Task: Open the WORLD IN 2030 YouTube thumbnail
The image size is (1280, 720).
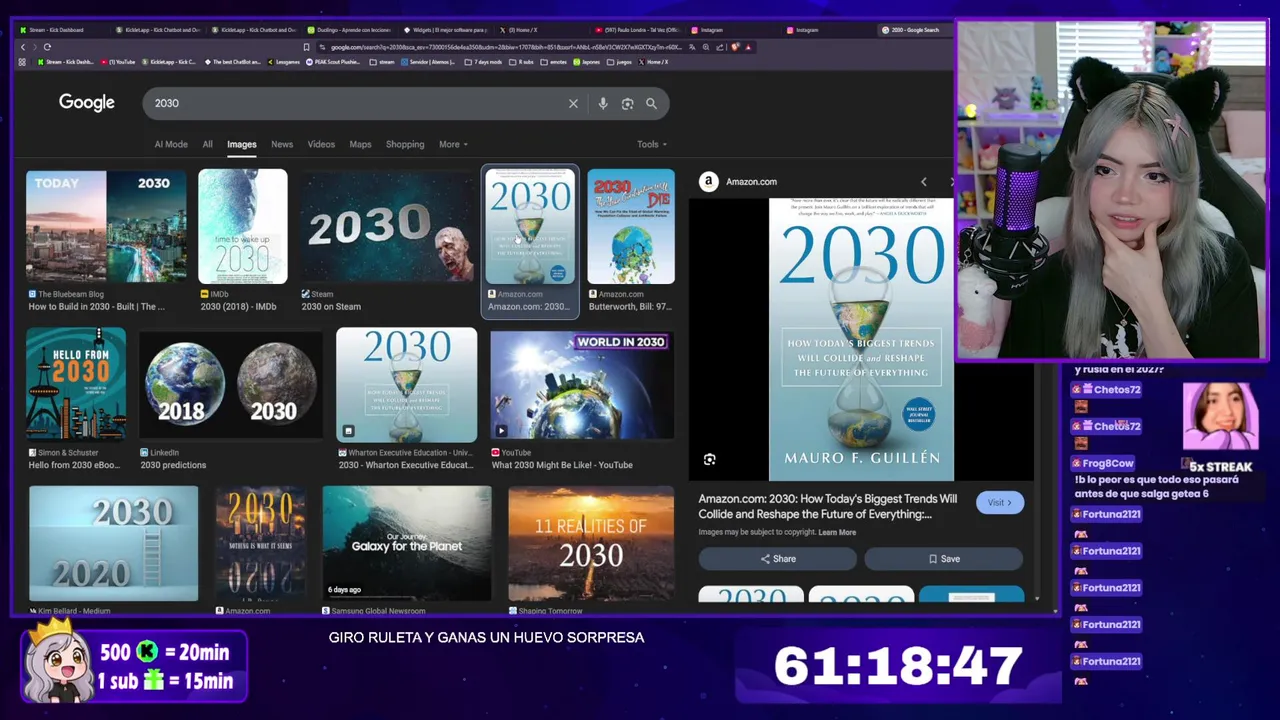Action: pos(582,383)
